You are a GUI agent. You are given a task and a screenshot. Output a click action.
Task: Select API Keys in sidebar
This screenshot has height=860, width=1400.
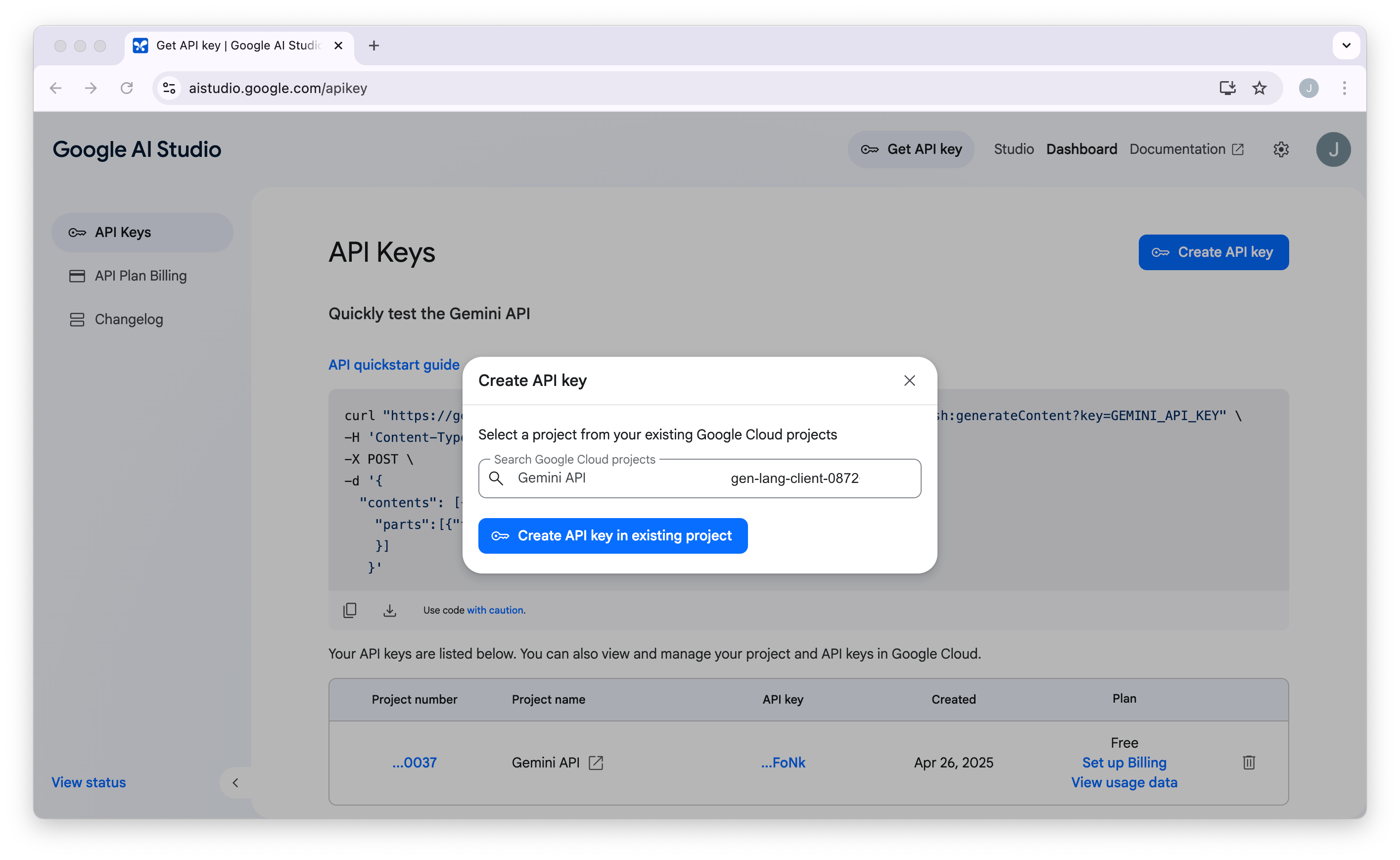point(142,232)
